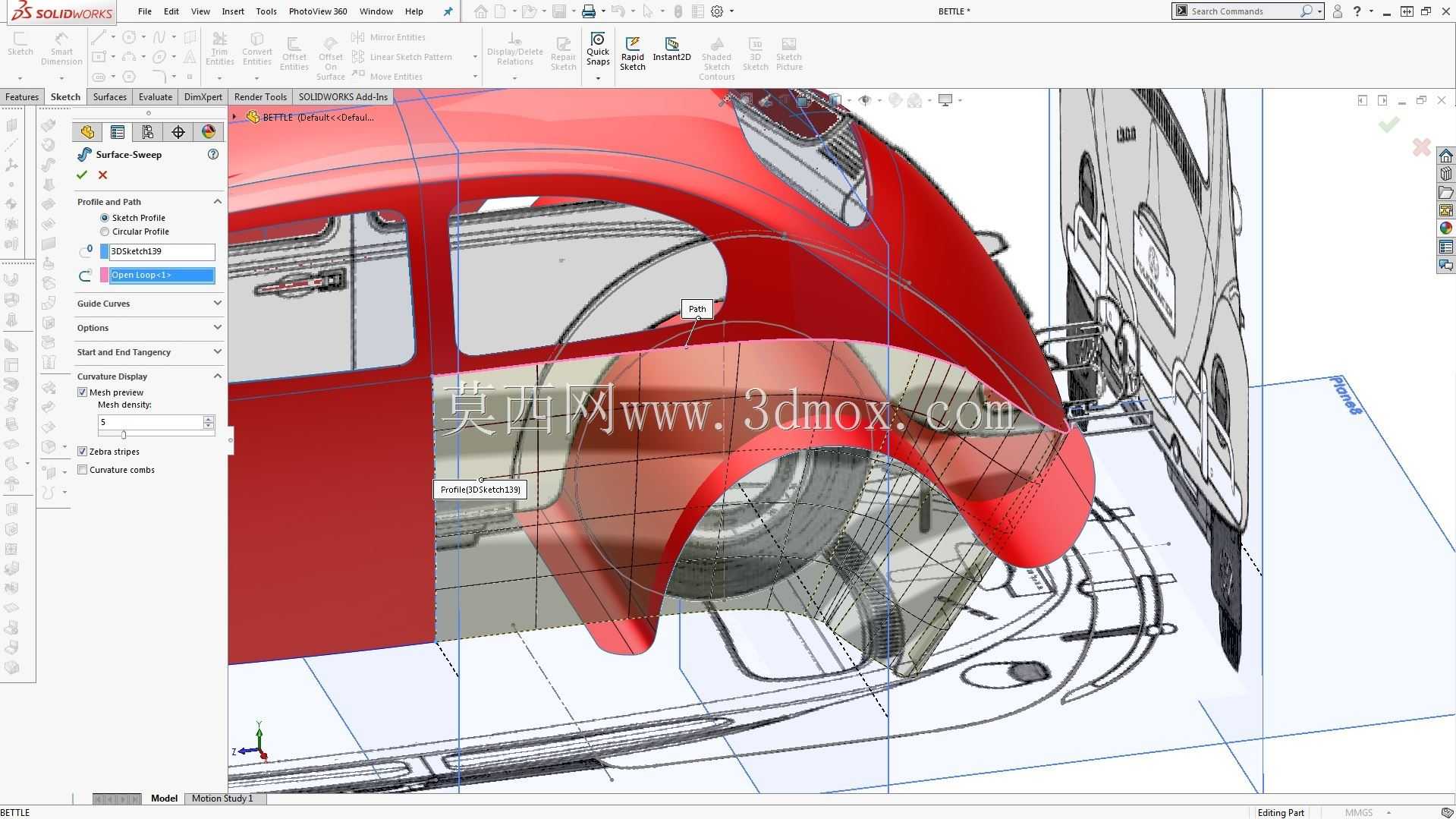Toggle Instant2D

671,49
